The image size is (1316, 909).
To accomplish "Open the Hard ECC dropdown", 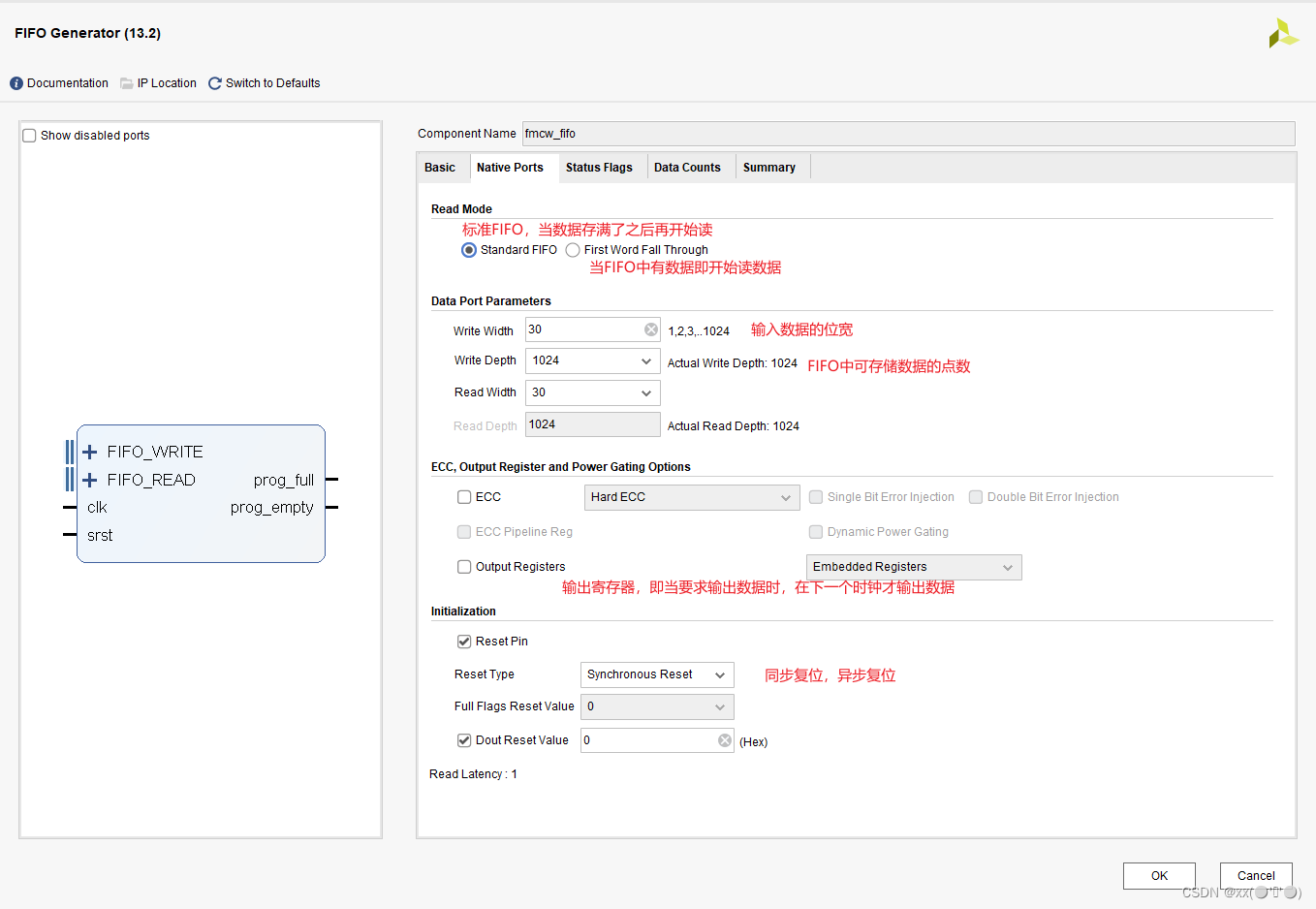I will (692, 497).
